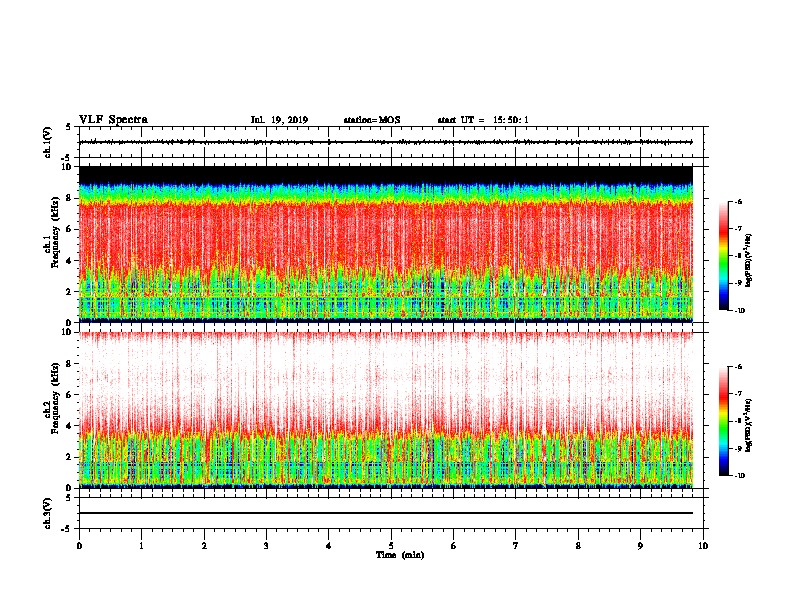Click the ch.2 spectrogram color scale bar
792x612 pixels.
723,421
